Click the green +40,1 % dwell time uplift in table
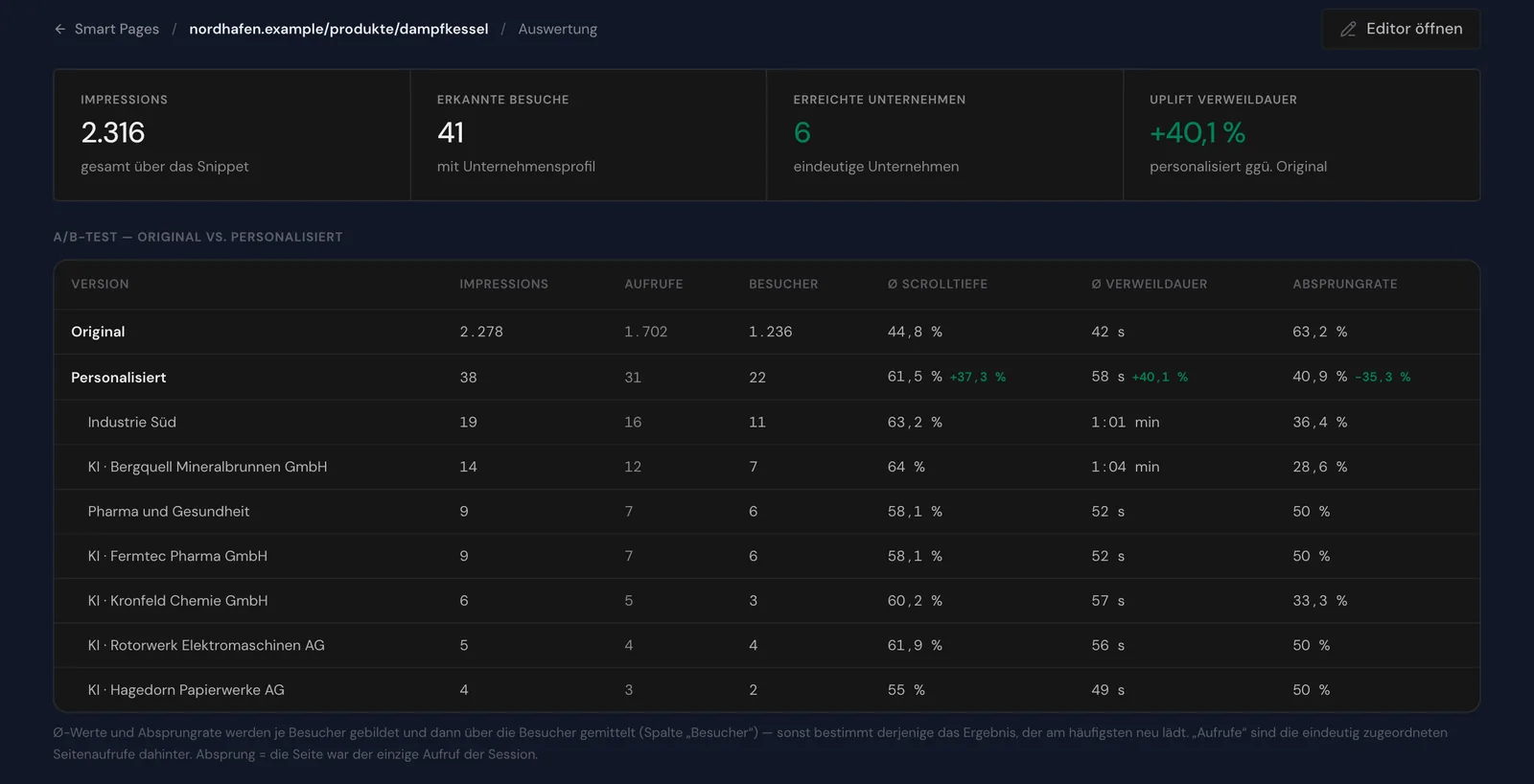This screenshot has width=1534, height=784. coord(1160,378)
